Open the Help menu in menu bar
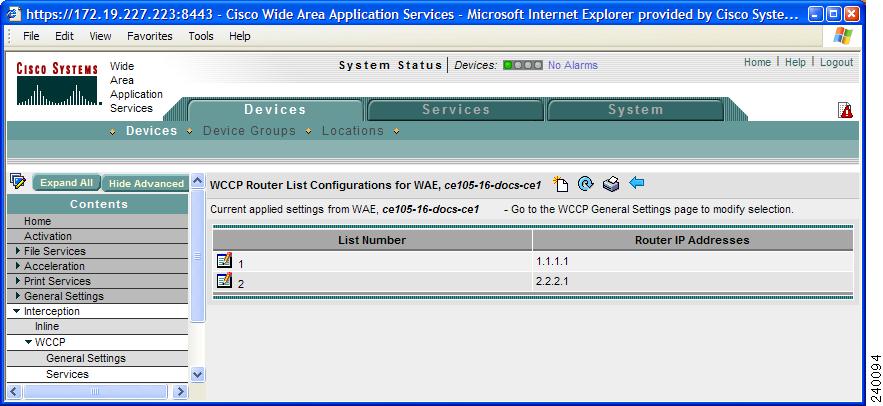 (239, 36)
